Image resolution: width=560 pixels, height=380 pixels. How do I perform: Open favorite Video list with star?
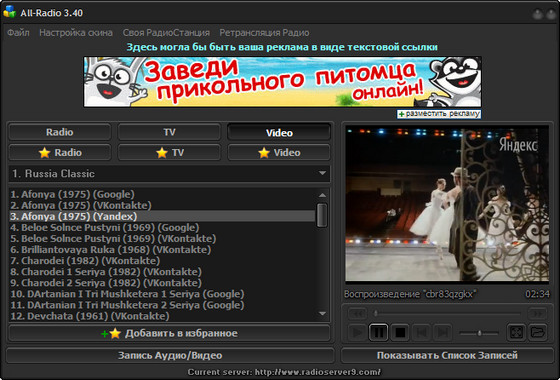279,152
